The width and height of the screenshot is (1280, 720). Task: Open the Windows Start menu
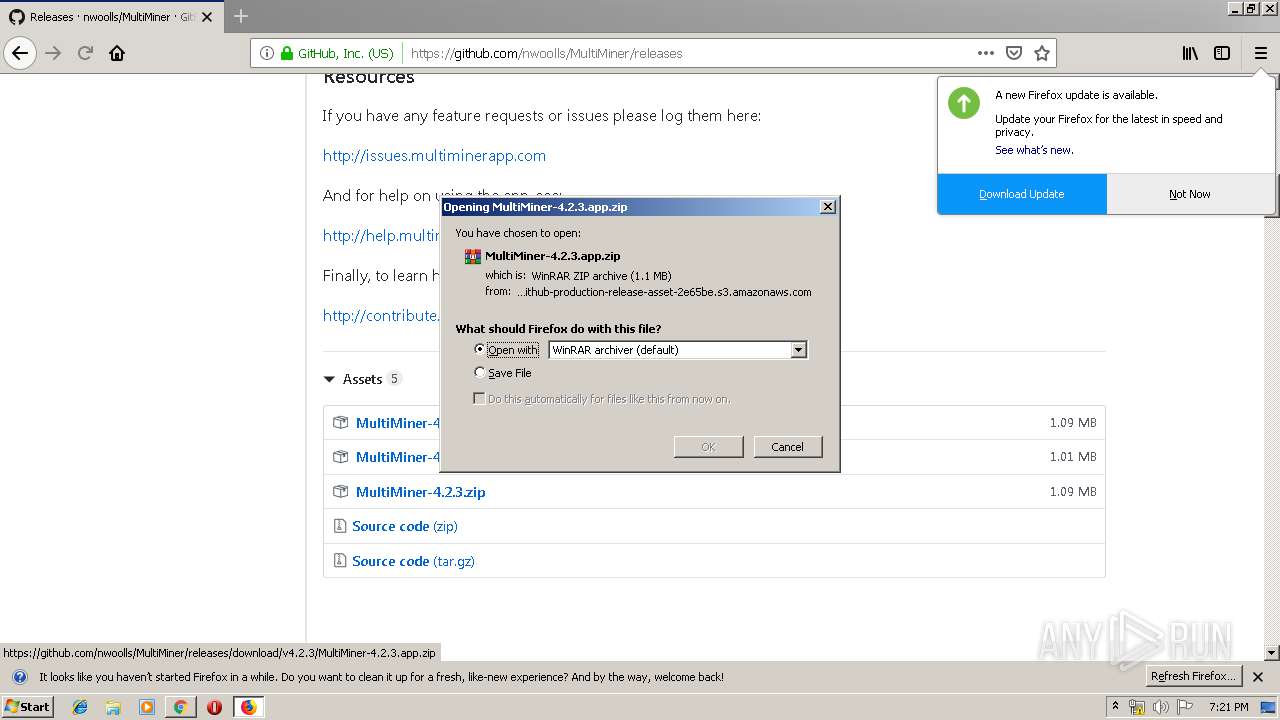[28, 706]
